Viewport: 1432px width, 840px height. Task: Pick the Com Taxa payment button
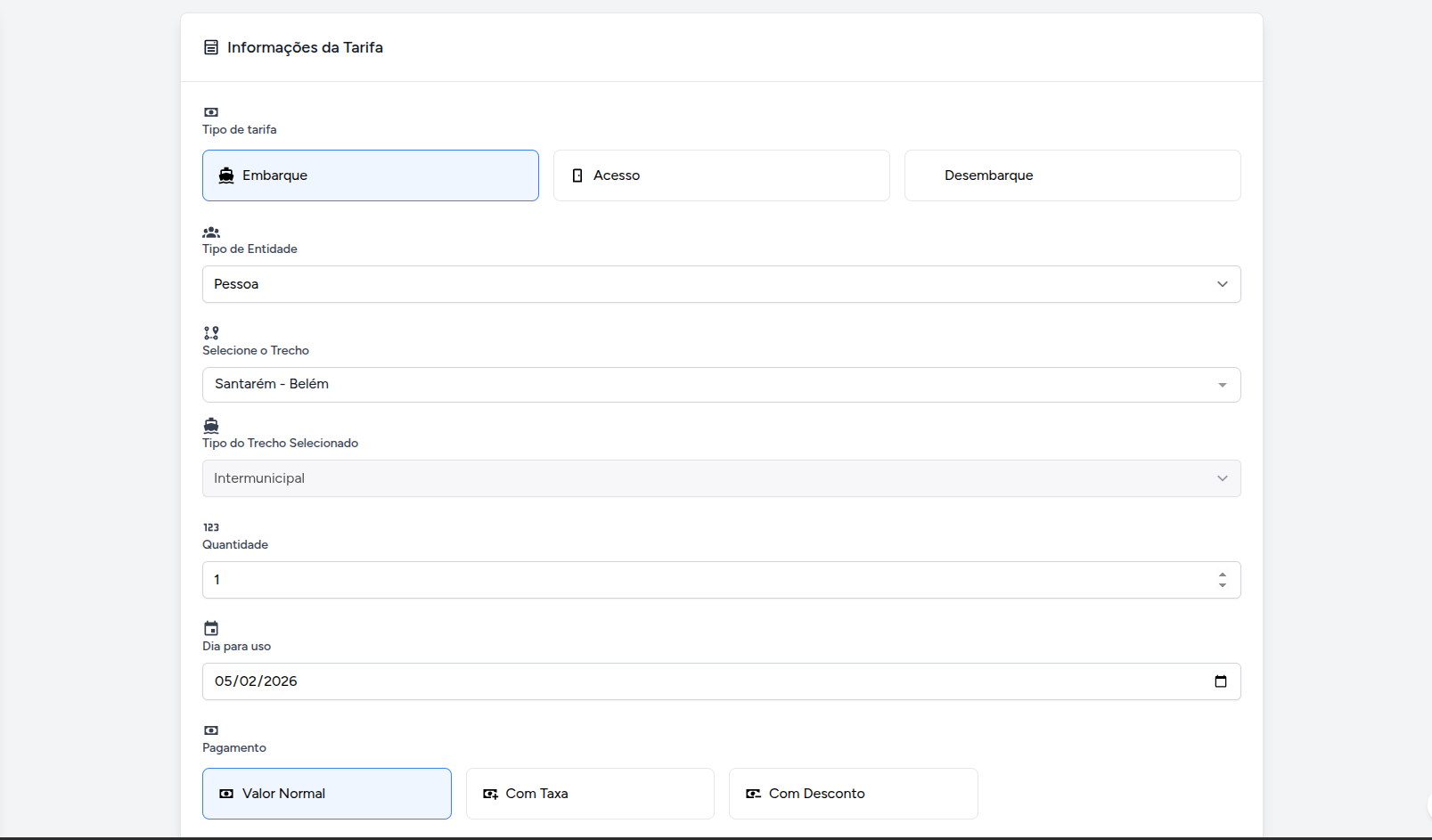[590, 794]
